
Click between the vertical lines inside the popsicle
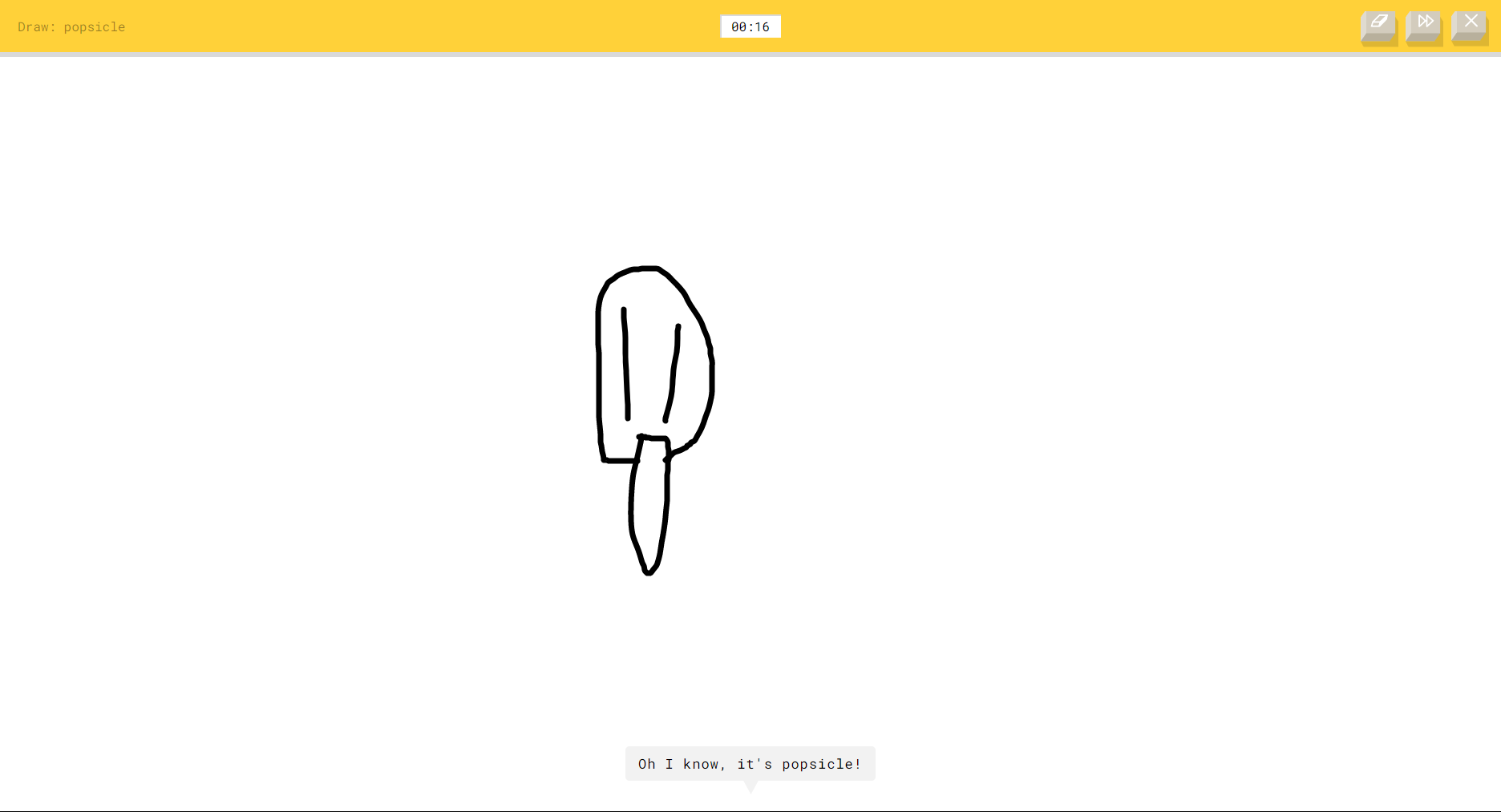click(648, 369)
